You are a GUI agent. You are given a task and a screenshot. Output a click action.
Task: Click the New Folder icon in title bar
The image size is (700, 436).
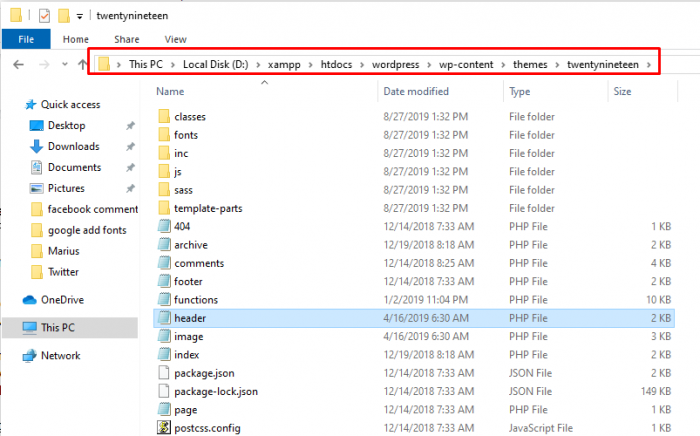point(64,16)
